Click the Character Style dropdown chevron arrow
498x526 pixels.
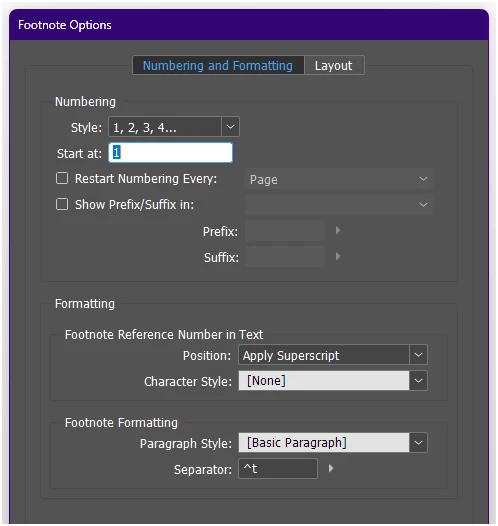tap(418, 381)
